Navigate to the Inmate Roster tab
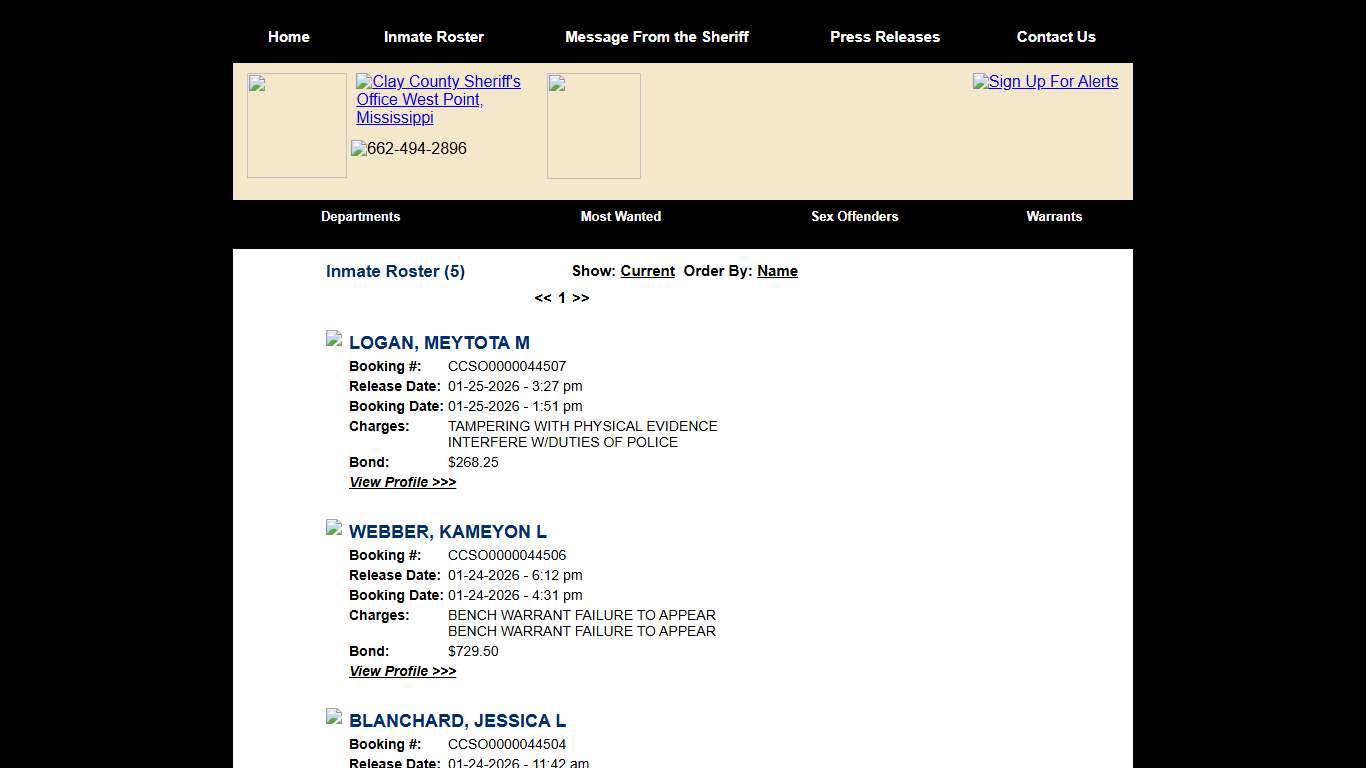The height and width of the screenshot is (768, 1366). (434, 36)
